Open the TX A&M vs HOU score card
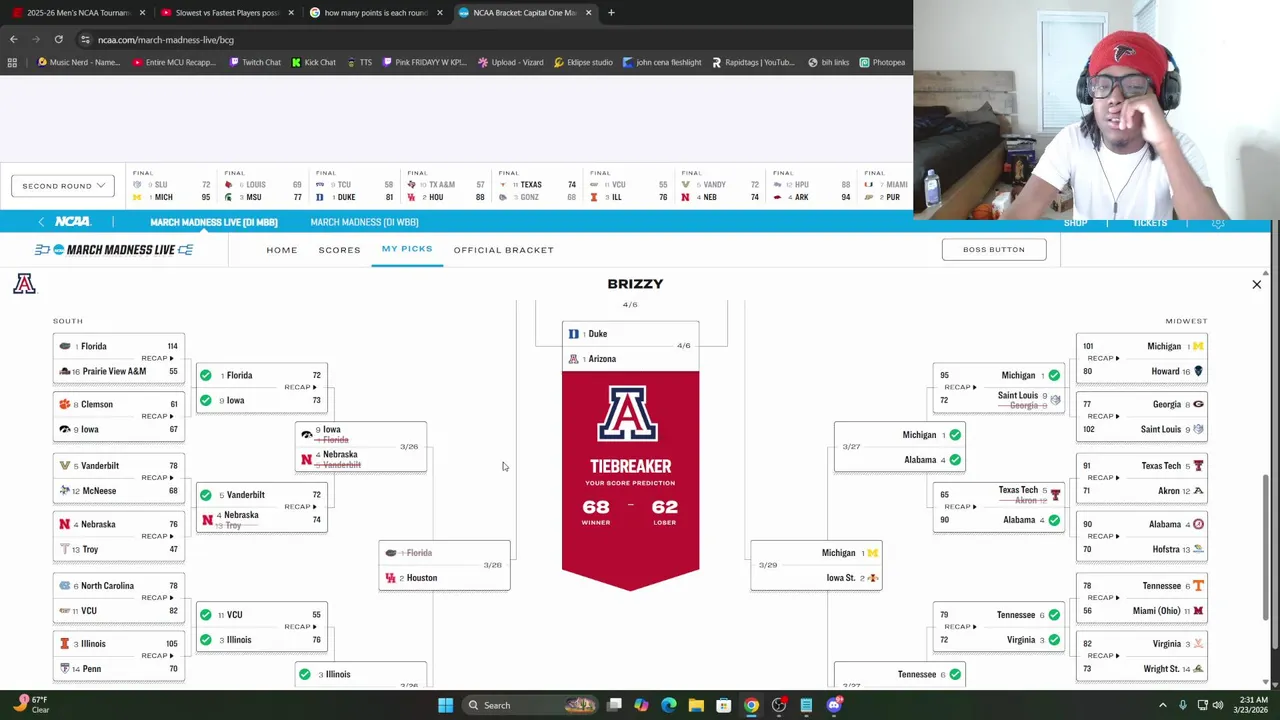Screen dimensions: 1280x720 (x=447, y=186)
